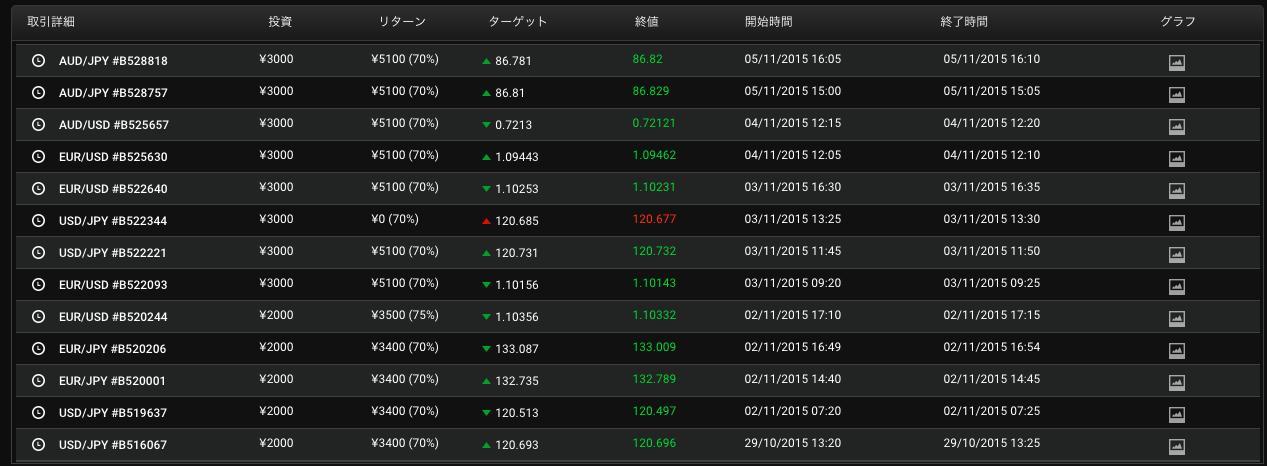This screenshot has height=466, width=1267.
Task: Open graph icon for EUR/JPY #B520001
Action: (1177, 382)
